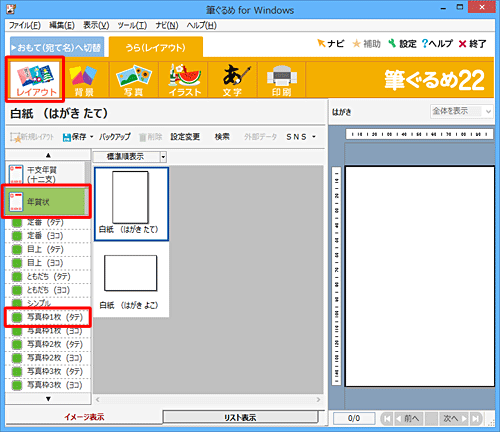The width and height of the screenshot is (500, 432).
Task: Click the 設定変更 button
Action: coord(185,137)
